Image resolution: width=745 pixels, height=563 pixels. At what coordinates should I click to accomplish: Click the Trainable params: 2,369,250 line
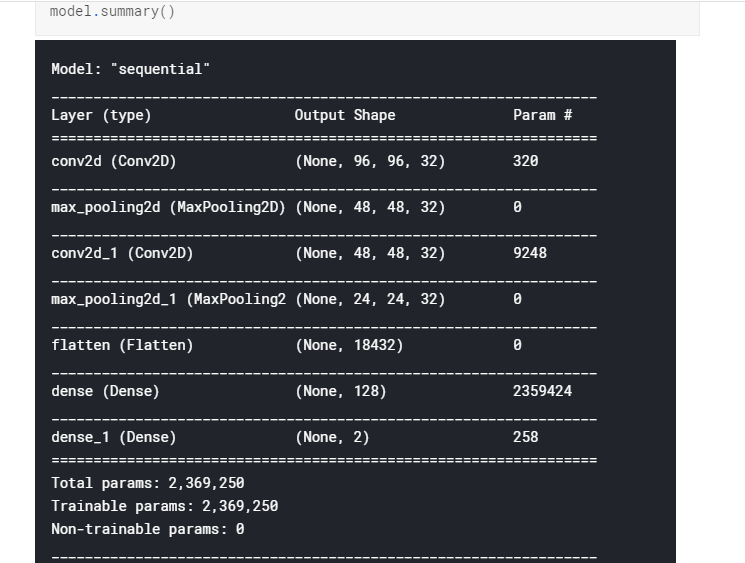165,506
